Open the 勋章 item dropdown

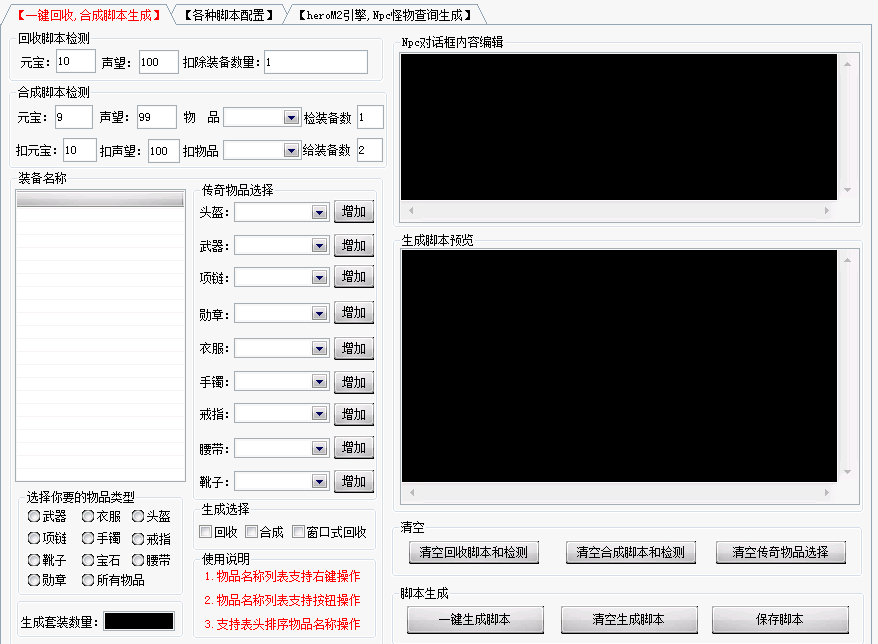319,313
